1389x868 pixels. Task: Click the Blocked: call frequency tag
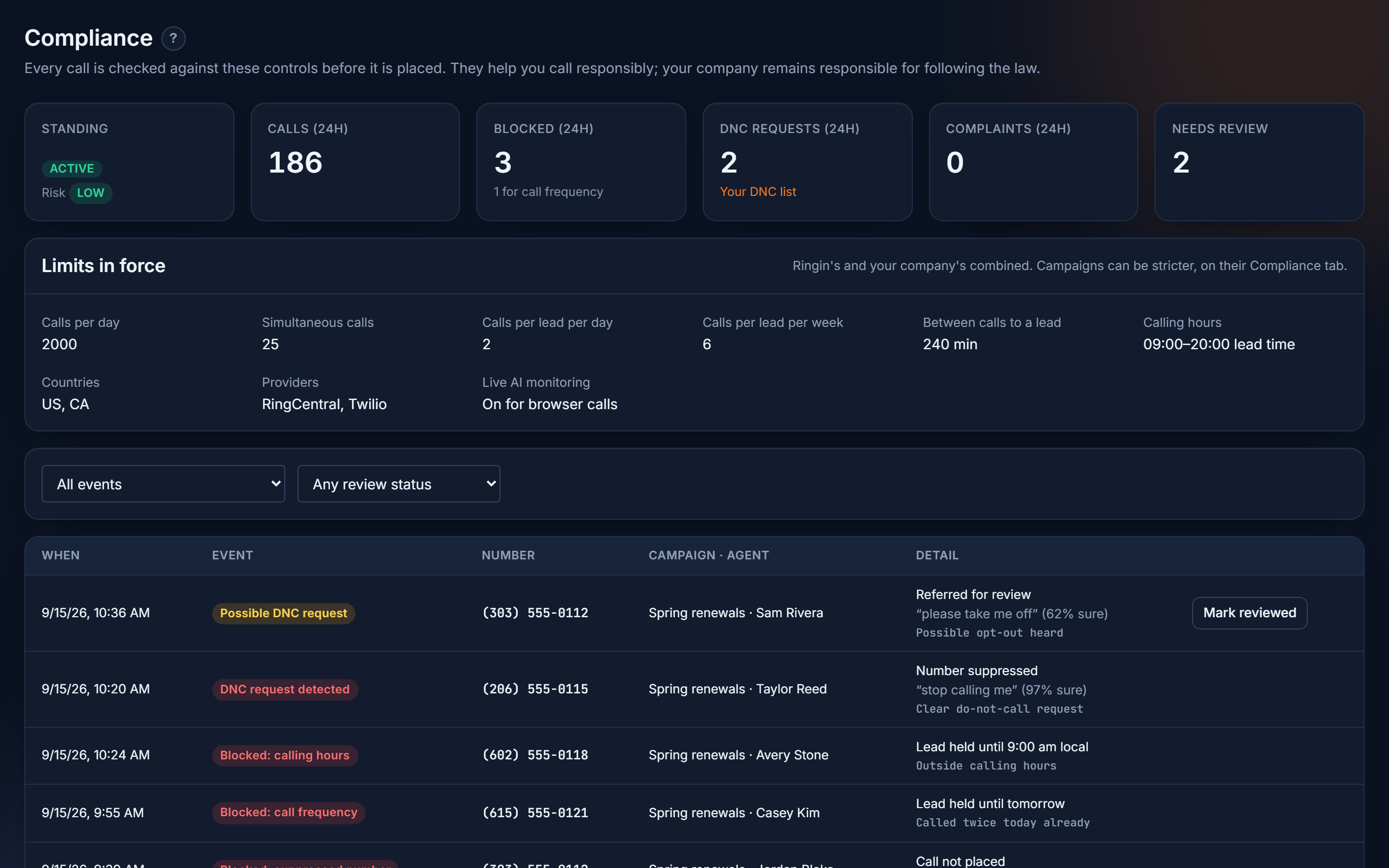click(x=289, y=812)
